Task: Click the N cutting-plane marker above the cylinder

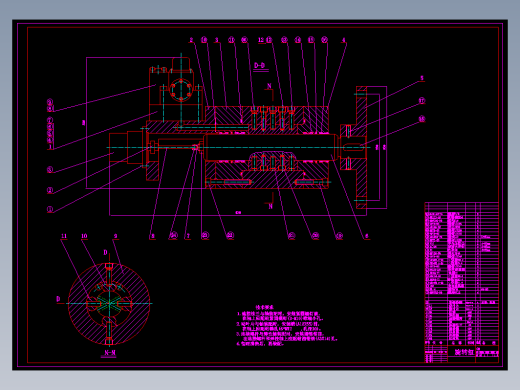Action: click(269, 86)
